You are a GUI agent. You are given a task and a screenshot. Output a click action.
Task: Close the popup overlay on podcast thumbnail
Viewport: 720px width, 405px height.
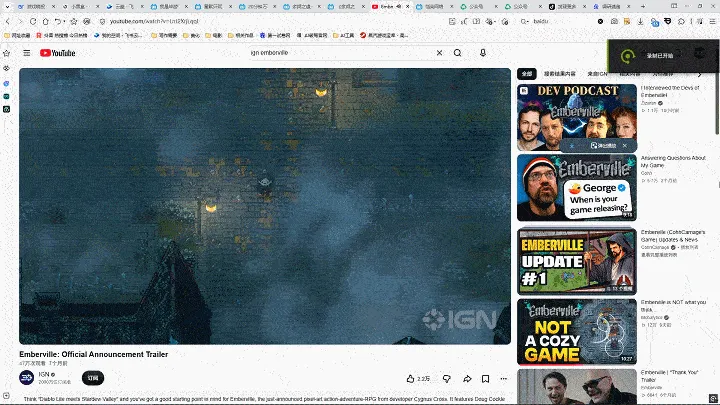coord(624,146)
